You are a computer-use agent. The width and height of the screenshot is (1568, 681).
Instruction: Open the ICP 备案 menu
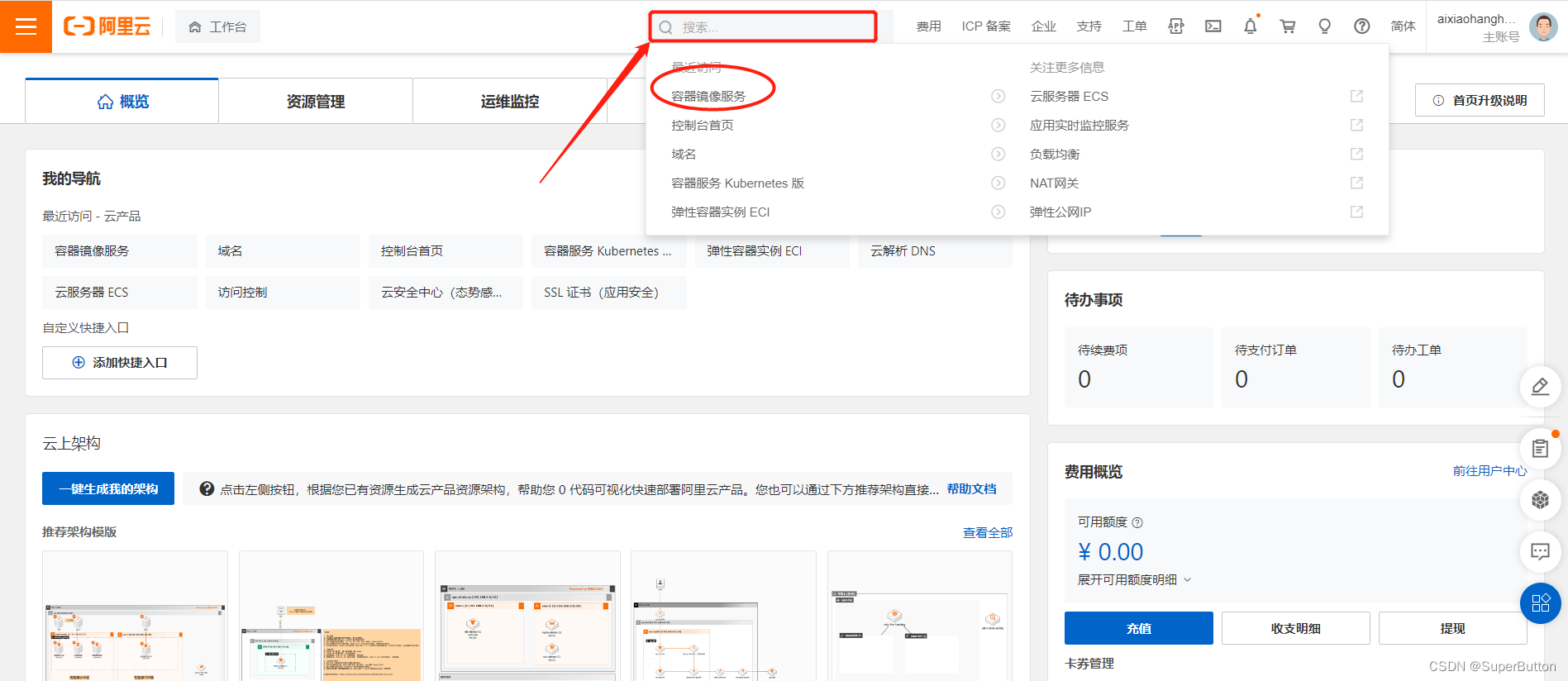[x=986, y=26]
